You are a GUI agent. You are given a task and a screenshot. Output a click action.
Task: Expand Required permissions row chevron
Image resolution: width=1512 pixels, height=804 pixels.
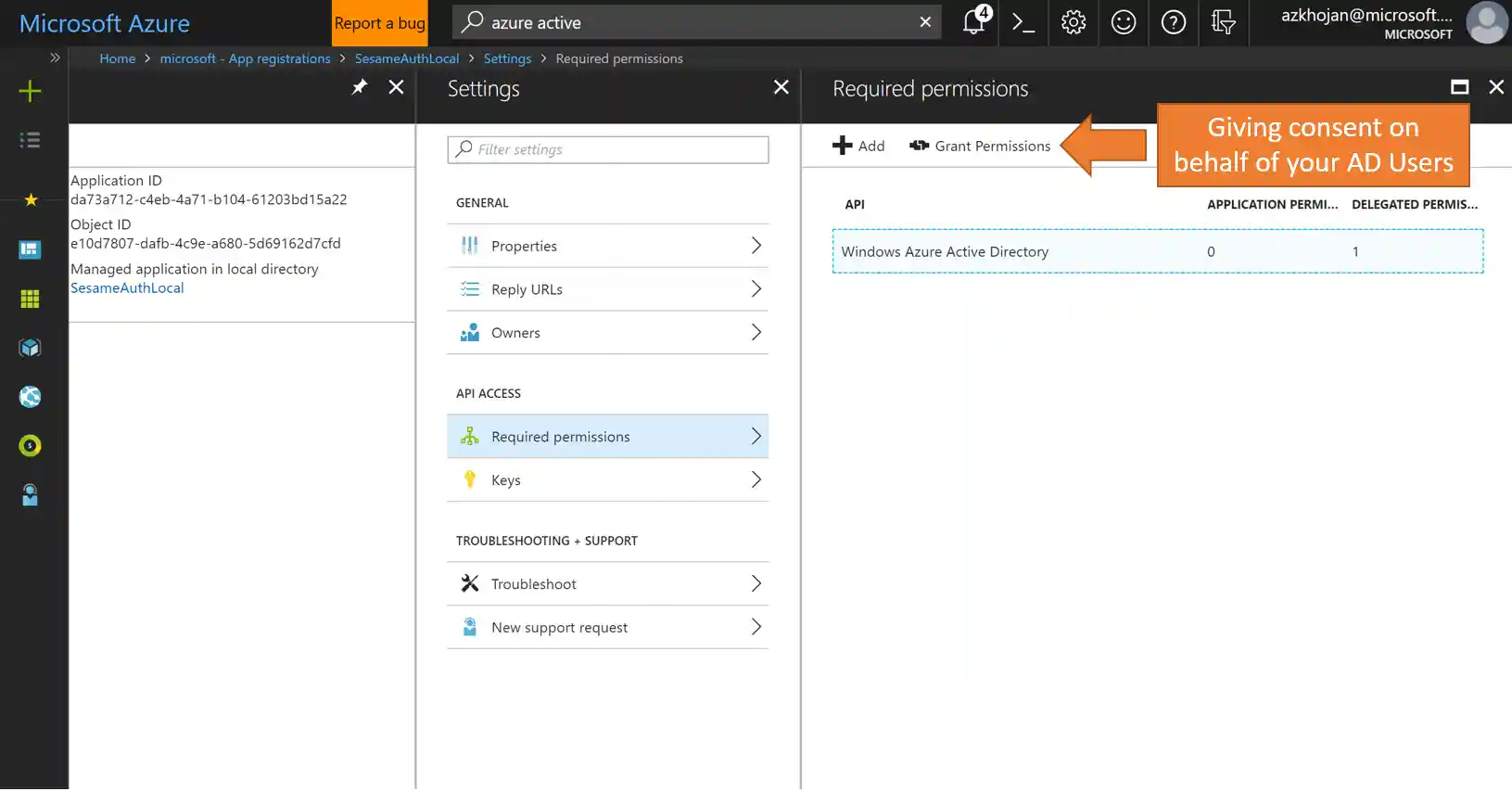756,436
